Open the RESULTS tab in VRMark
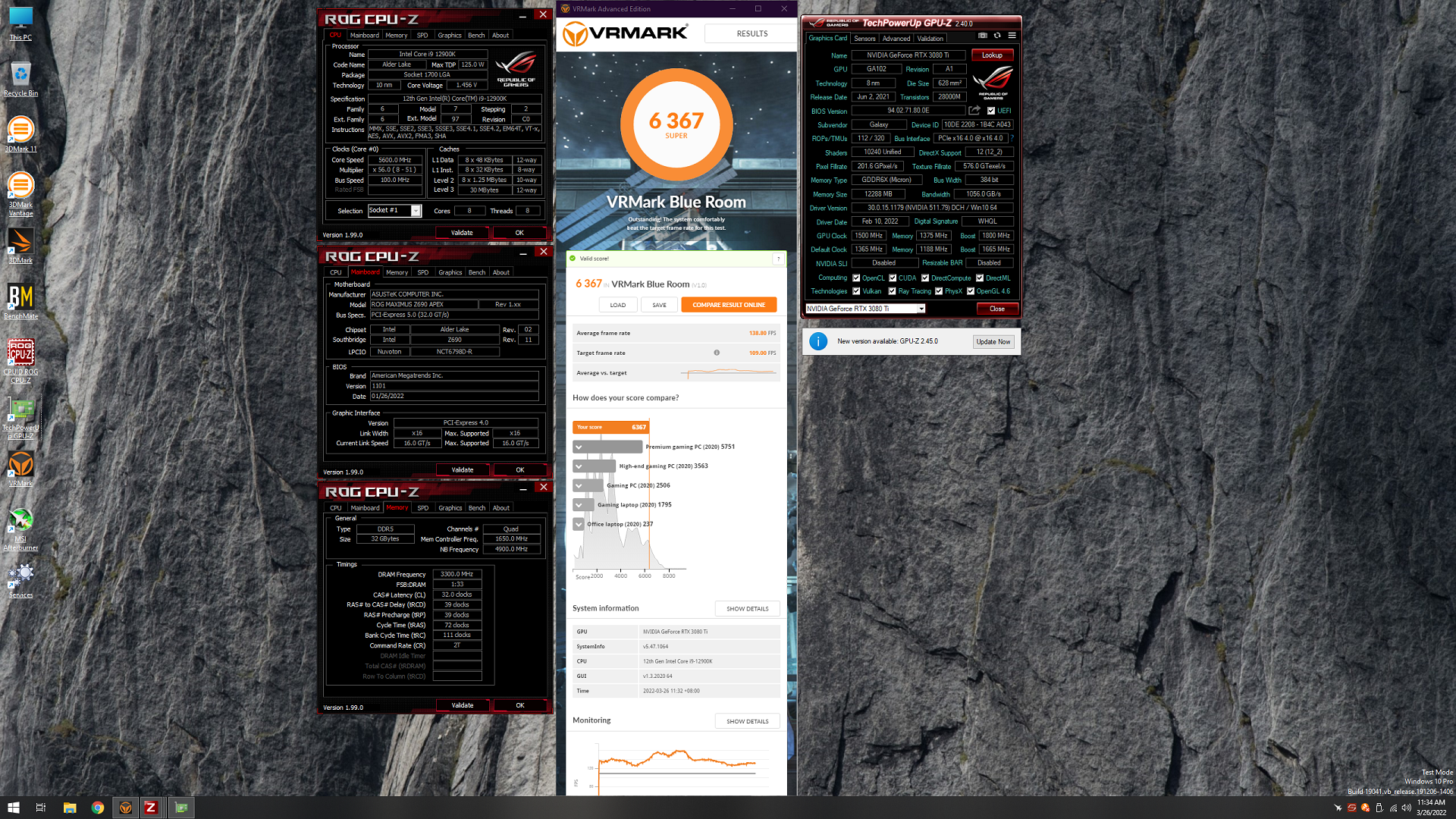 [x=752, y=33]
